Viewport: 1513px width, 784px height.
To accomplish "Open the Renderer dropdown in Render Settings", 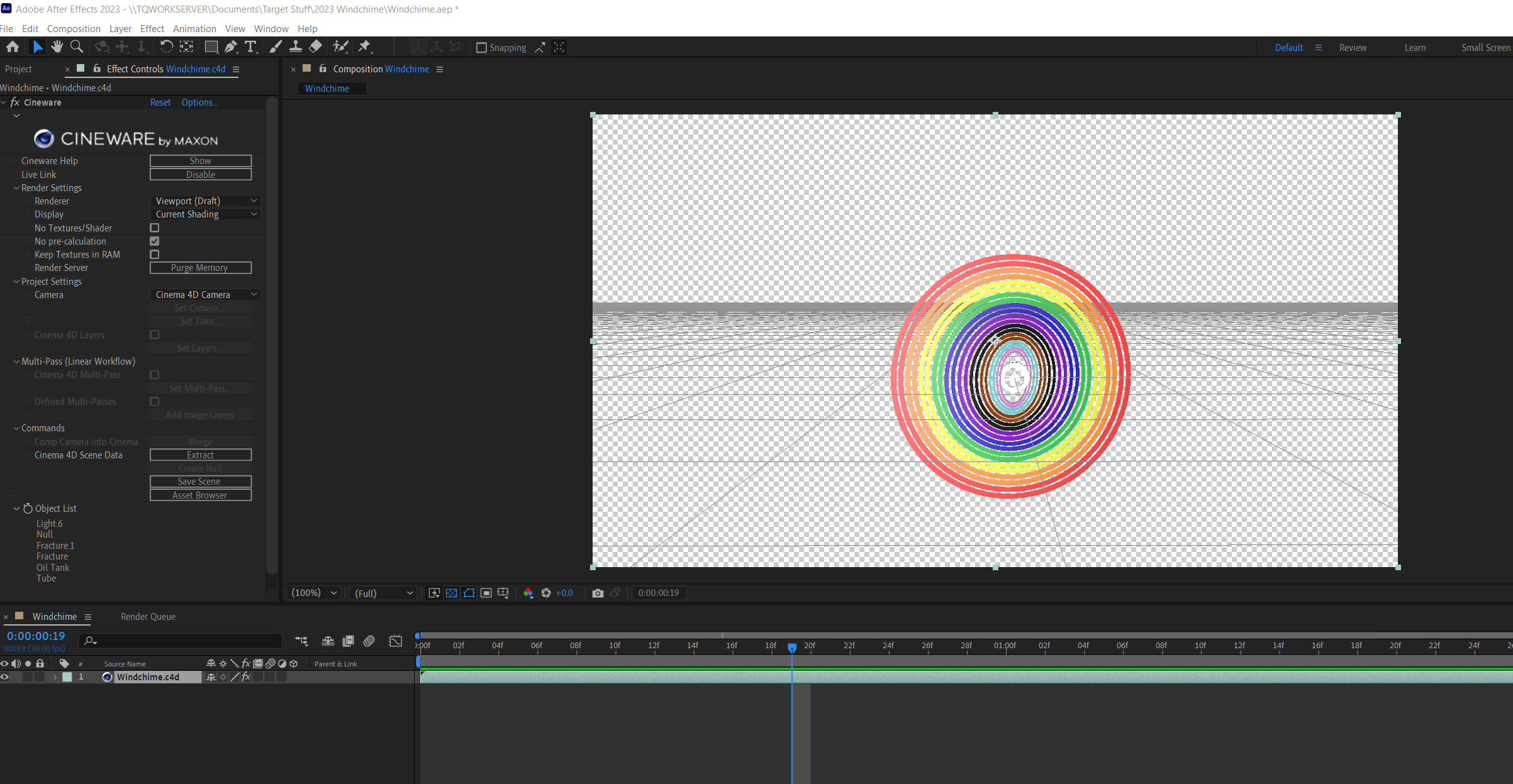I will [x=205, y=201].
